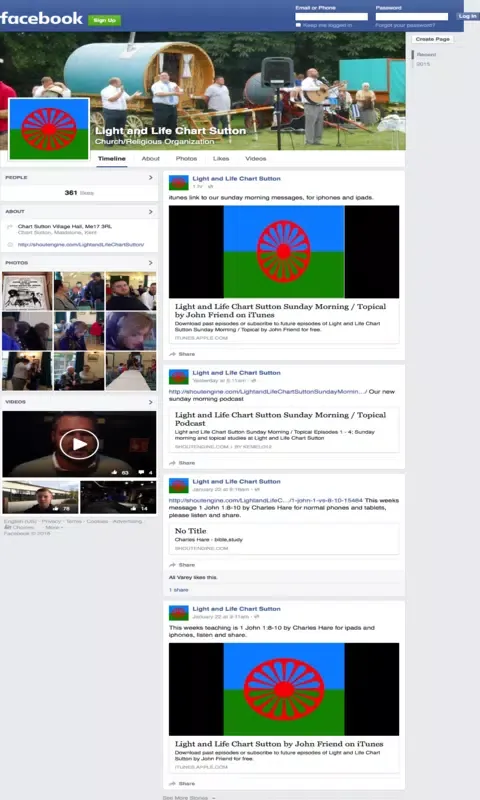Follow the Forgot your password? link
The height and width of the screenshot is (800, 480).
pos(406,25)
